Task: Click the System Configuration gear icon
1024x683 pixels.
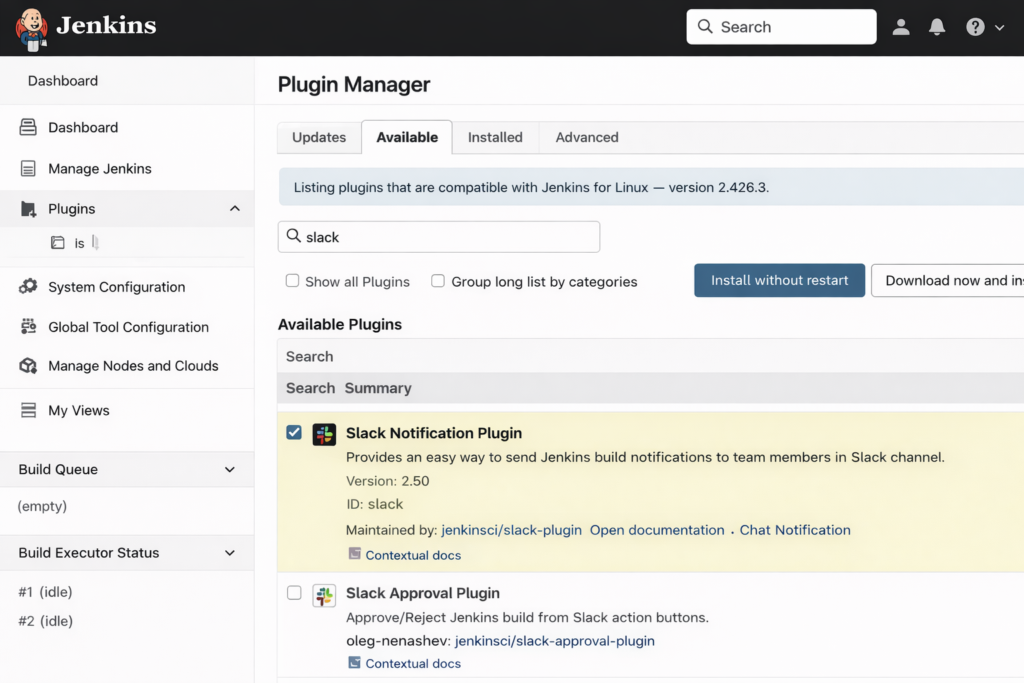Action: pos(29,287)
